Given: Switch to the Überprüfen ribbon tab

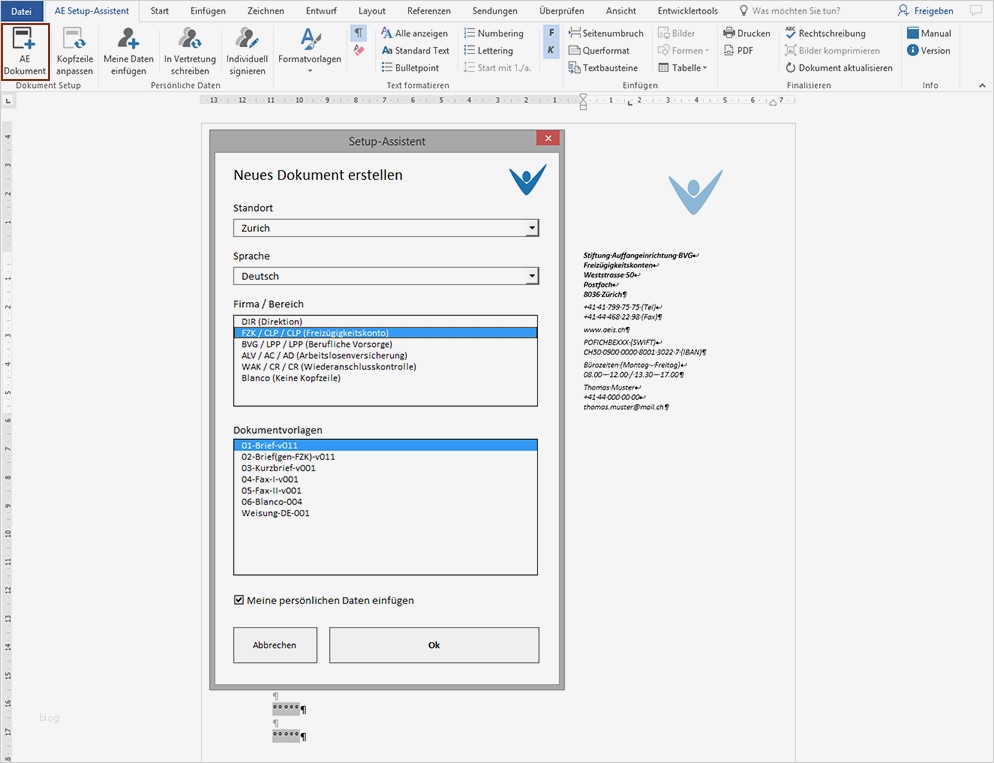Looking at the screenshot, I should pos(562,11).
